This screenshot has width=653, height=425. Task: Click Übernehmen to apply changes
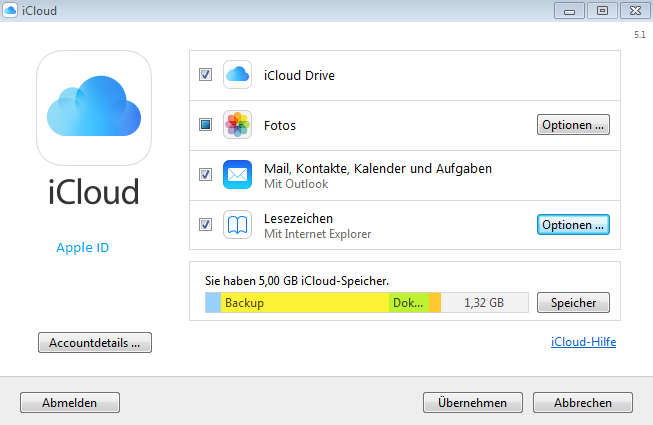[473, 403]
